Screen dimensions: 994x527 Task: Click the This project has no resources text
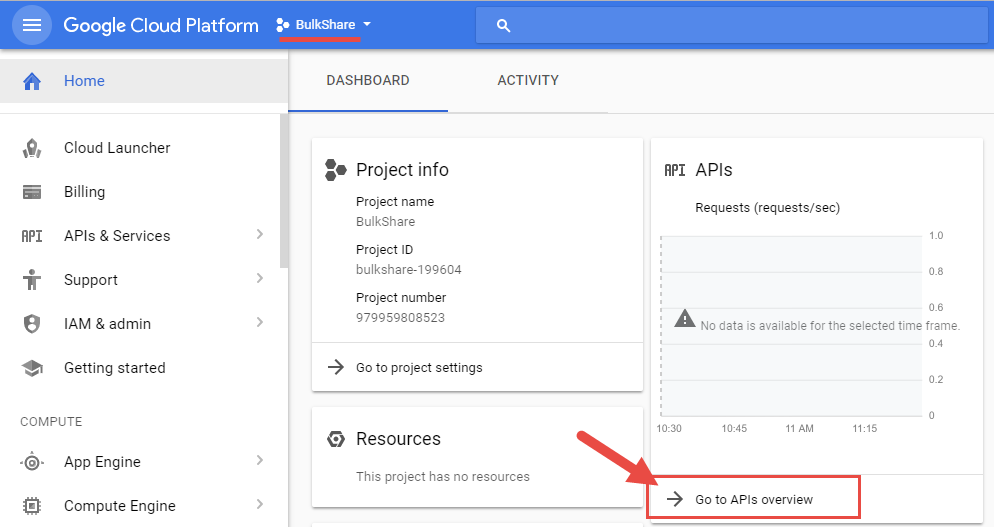coord(442,477)
